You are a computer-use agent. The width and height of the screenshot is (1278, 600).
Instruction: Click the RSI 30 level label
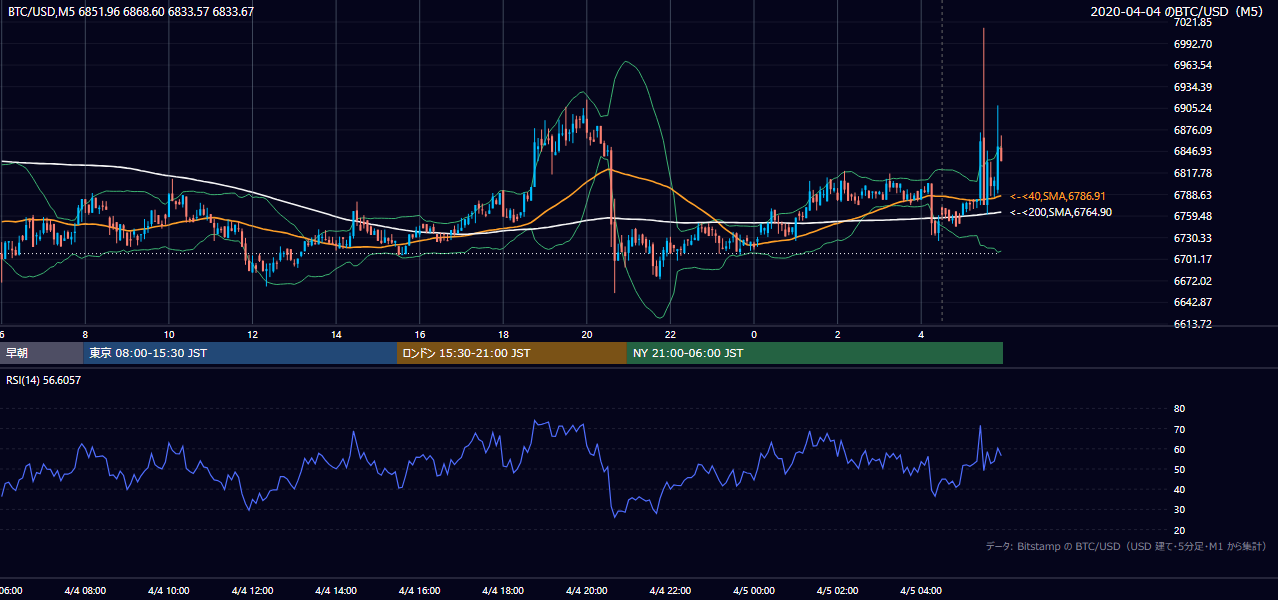click(1179, 510)
